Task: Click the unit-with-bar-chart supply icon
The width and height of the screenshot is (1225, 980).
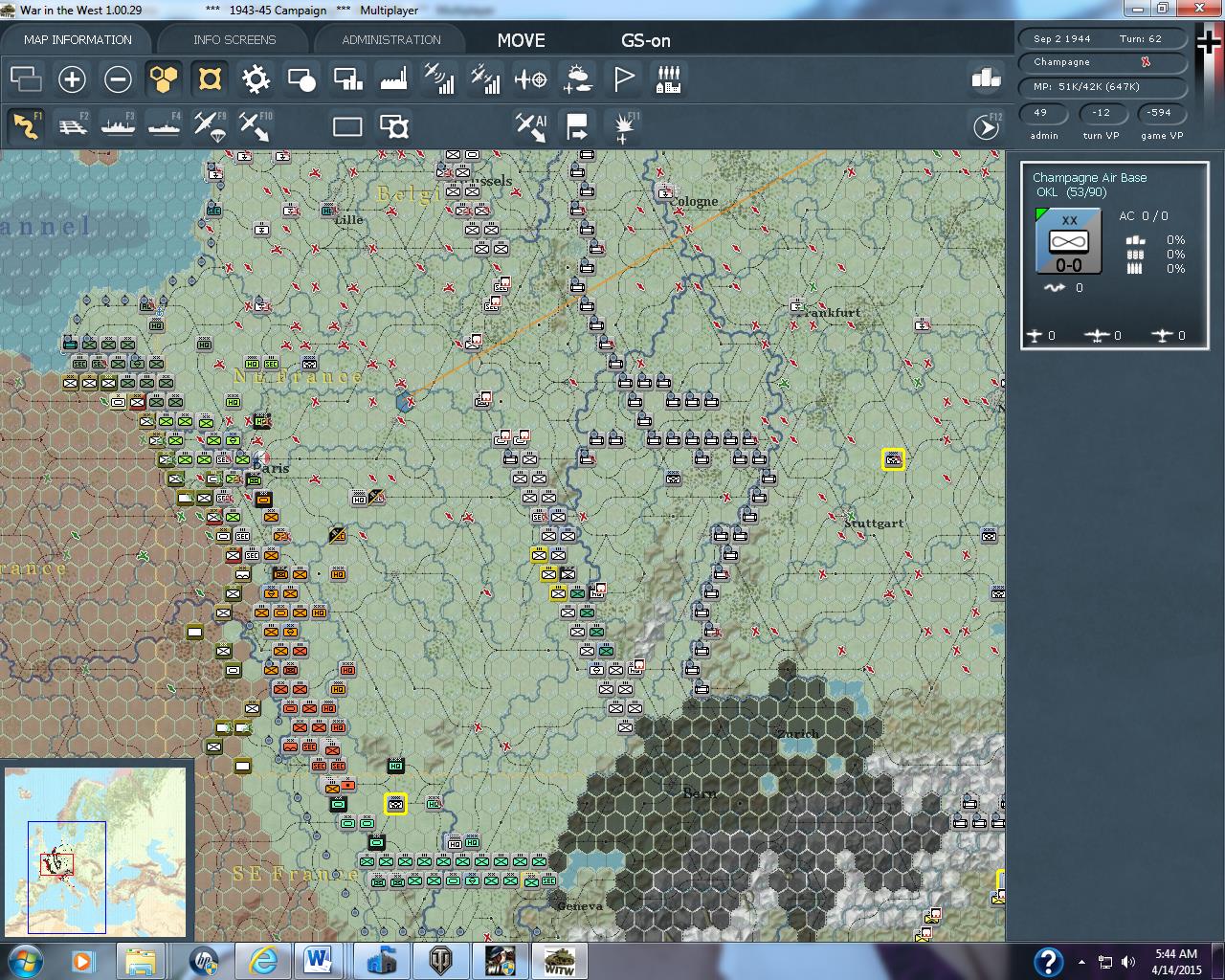Action: [x=347, y=79]
